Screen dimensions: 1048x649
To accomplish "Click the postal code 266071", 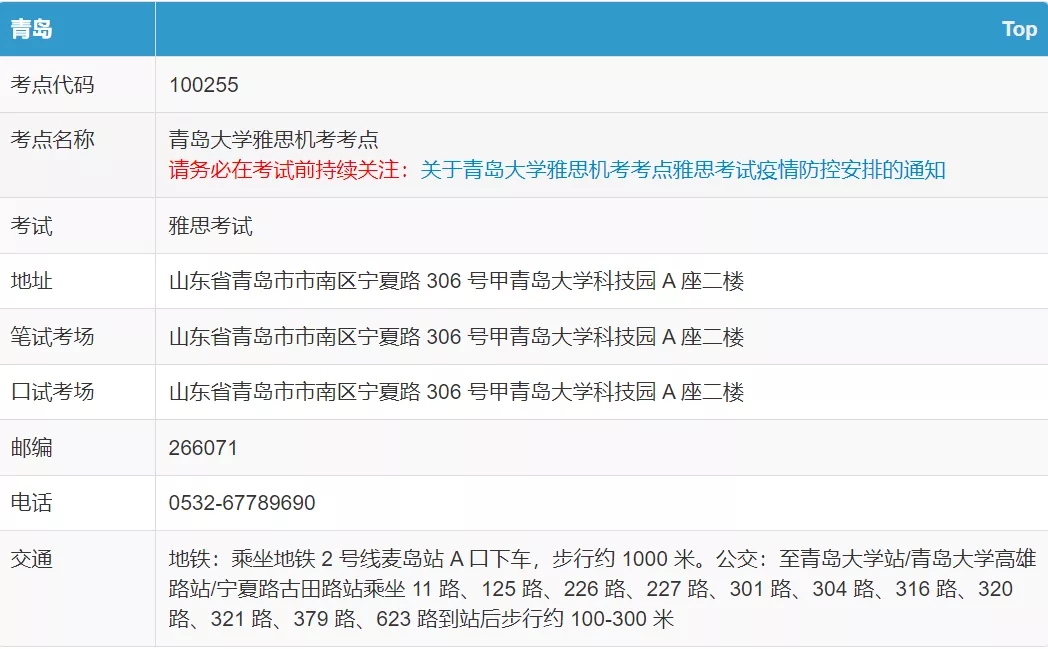I will 203,447.
